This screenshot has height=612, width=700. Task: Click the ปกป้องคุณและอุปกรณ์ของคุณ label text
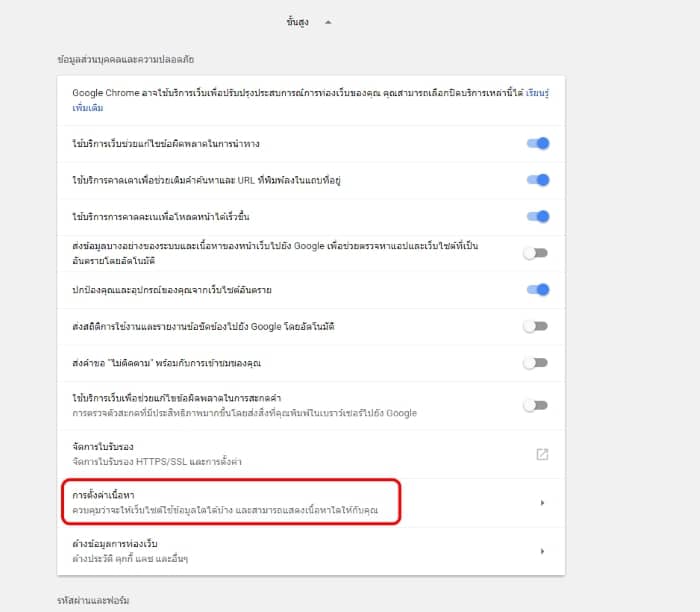172,290
